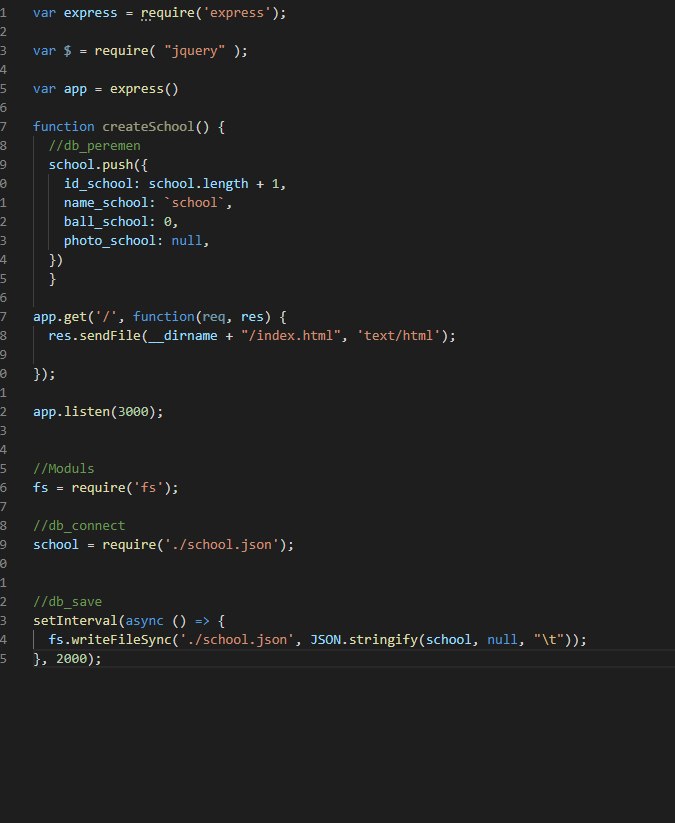Screen dimensions: 675x823
Task: Click the //db_peremen comment
Action: [94, 145]
